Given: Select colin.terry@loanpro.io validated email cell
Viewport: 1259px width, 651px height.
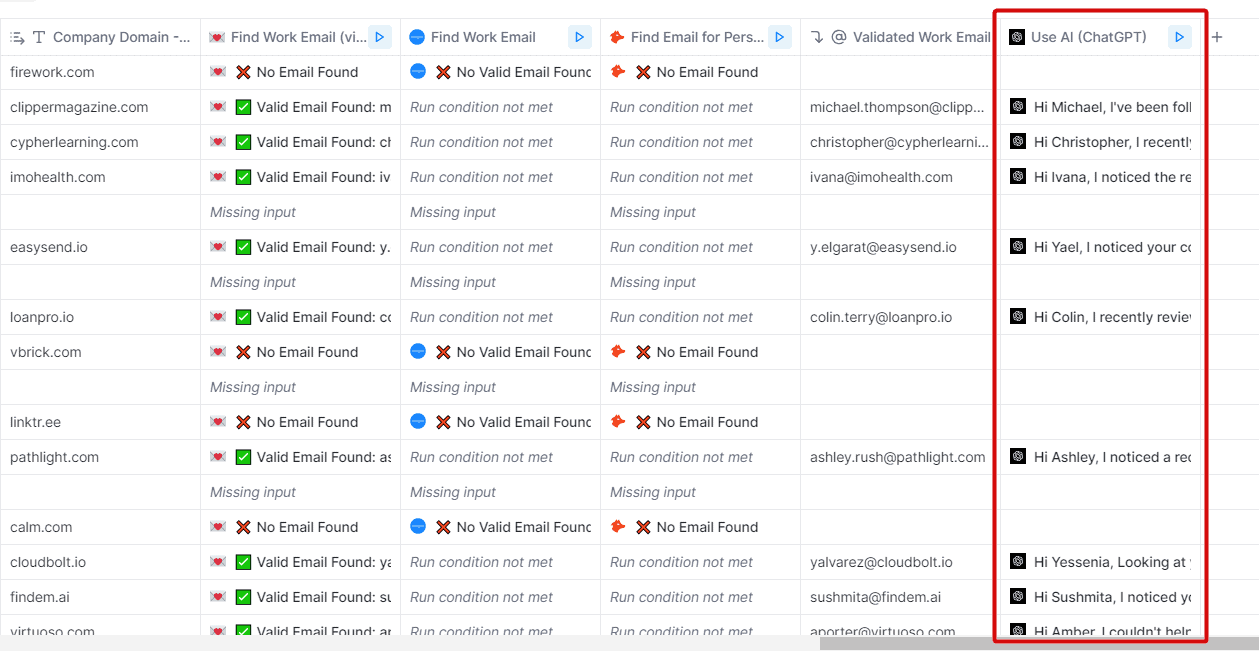Looking at the screenshot, I should tap(881, 317).
